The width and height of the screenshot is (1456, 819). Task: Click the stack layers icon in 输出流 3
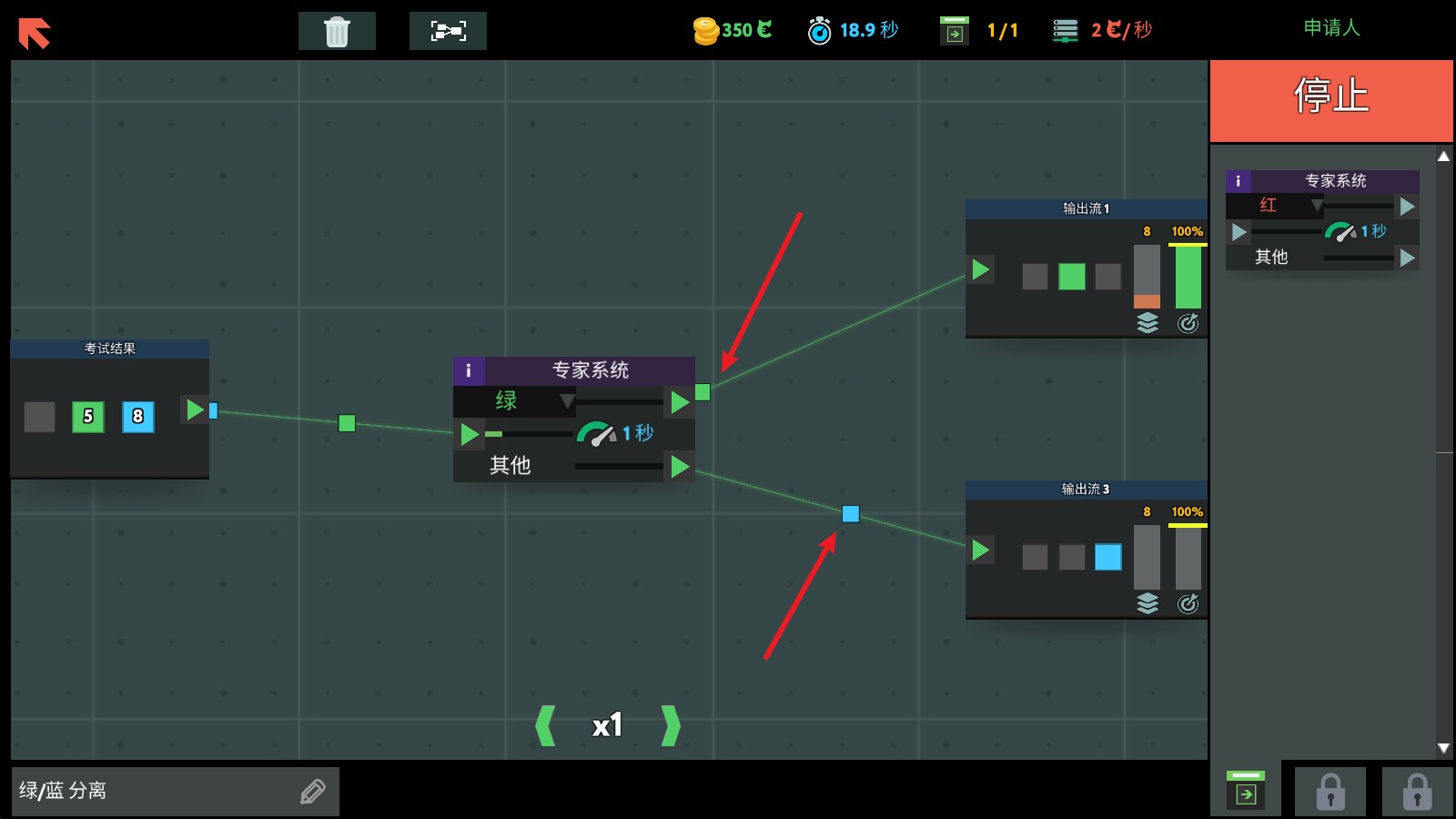click(1148, 603)
